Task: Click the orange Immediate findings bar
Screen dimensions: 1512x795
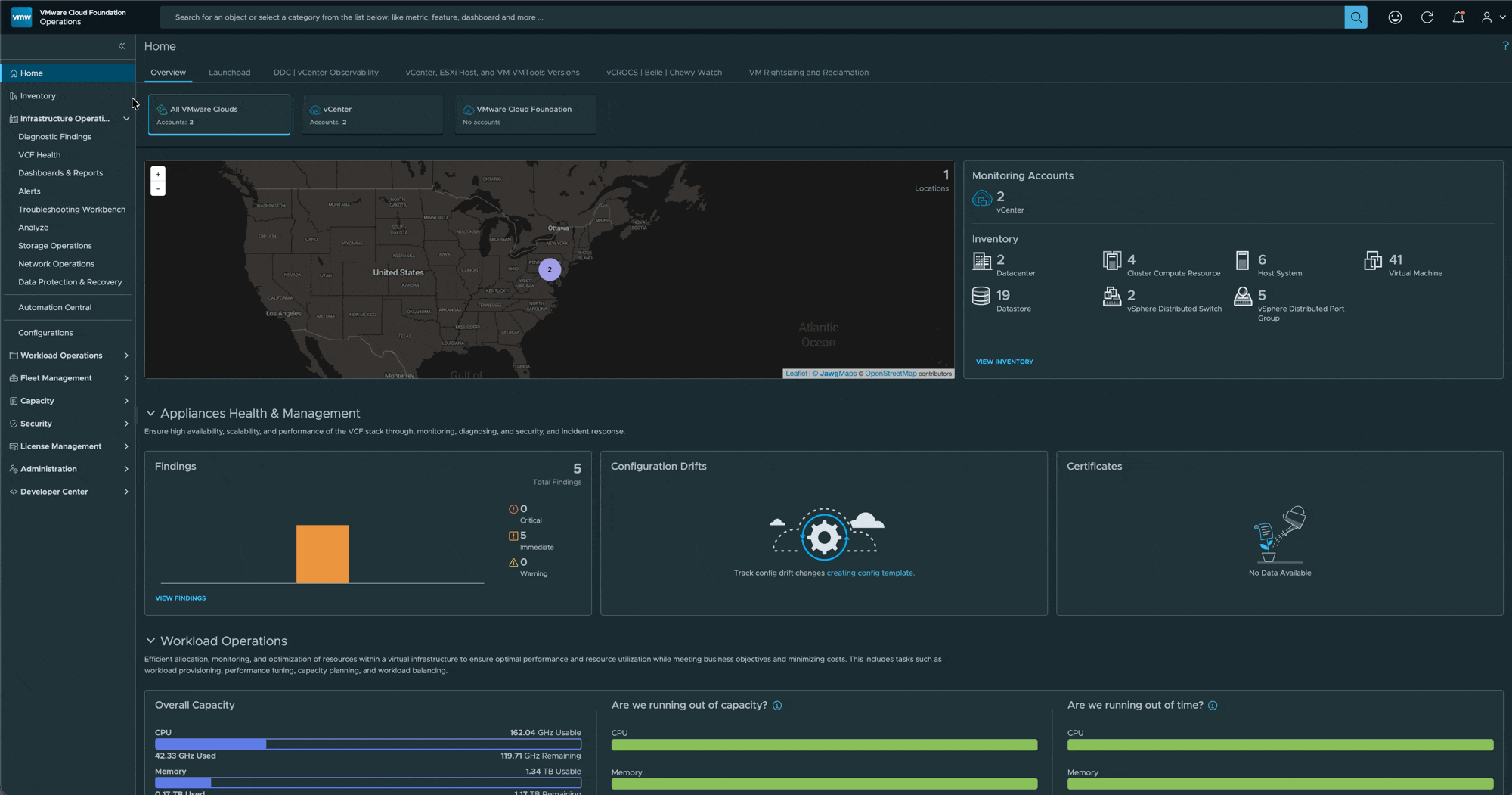Action: [322, 554]
